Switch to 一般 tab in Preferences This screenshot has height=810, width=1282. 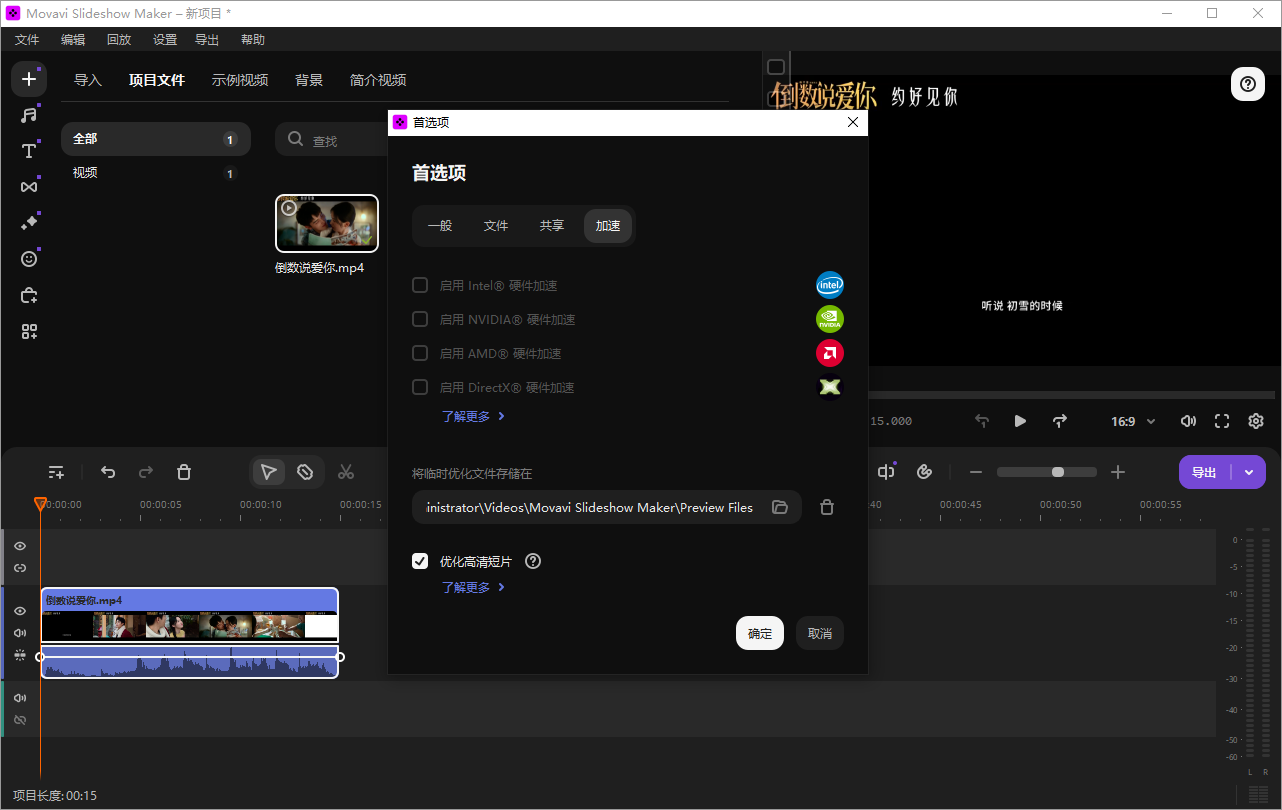[x=440, y=226]
